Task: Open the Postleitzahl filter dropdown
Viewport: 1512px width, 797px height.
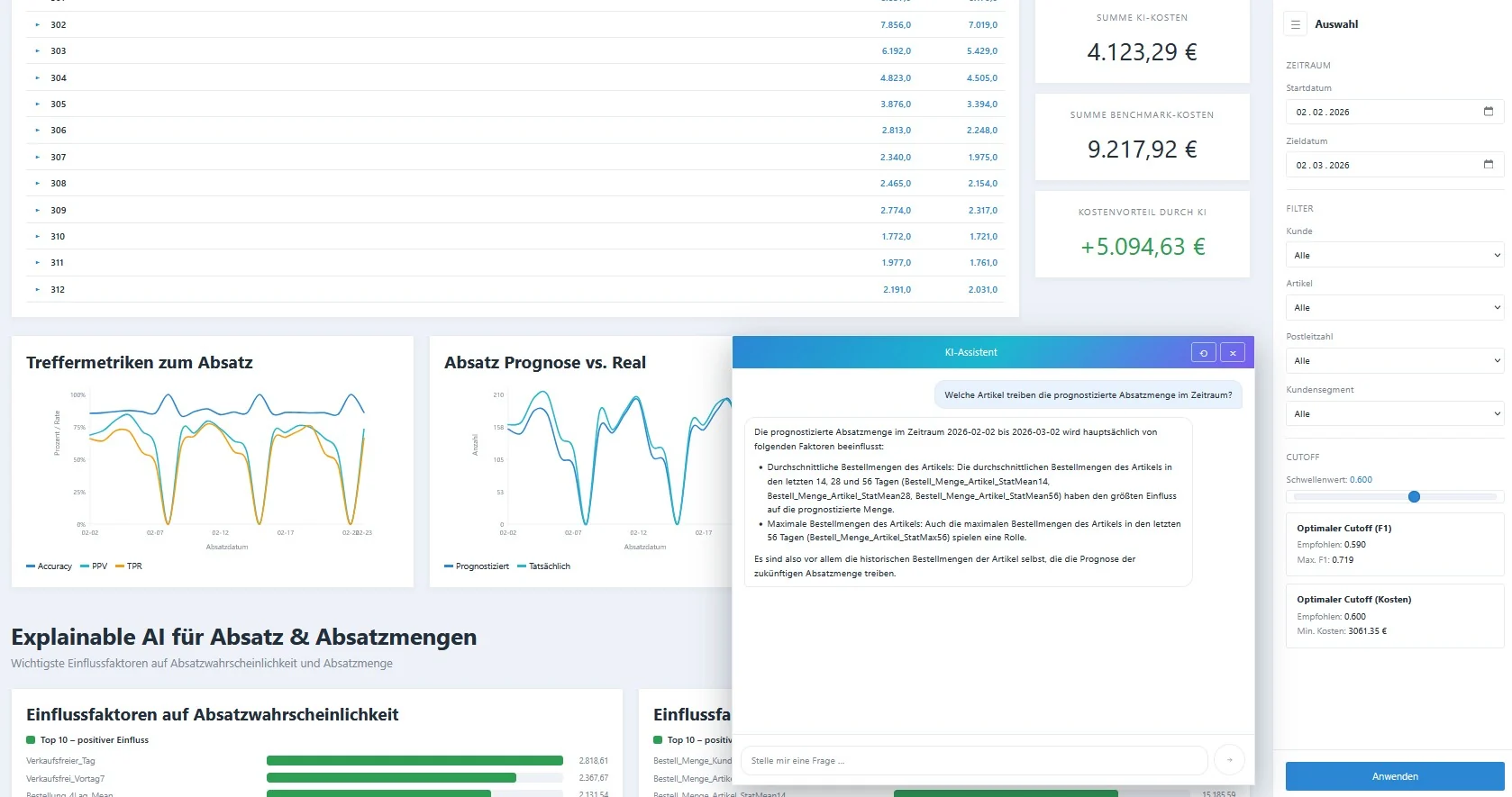Action: [x=1395, y=360]
